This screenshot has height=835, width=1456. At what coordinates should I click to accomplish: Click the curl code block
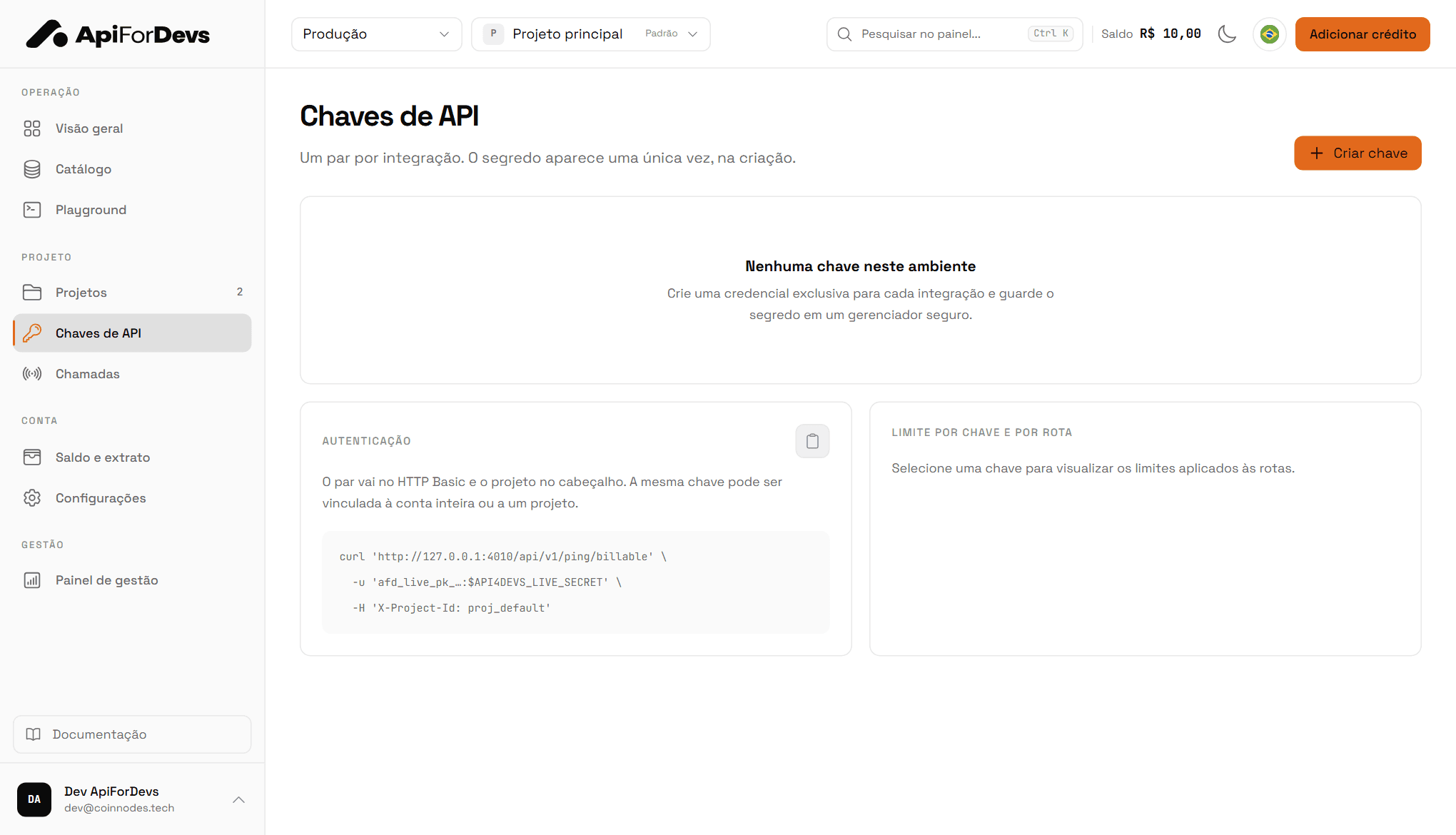tap(576, 582)
